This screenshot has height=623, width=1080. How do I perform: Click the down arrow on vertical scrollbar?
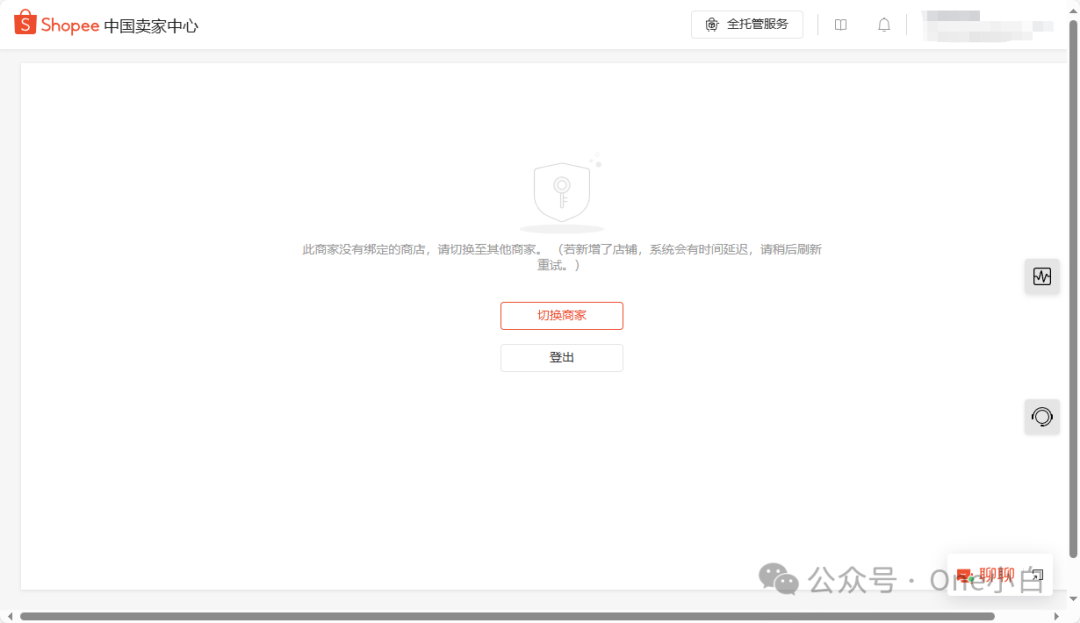[x=1073, y=600]
